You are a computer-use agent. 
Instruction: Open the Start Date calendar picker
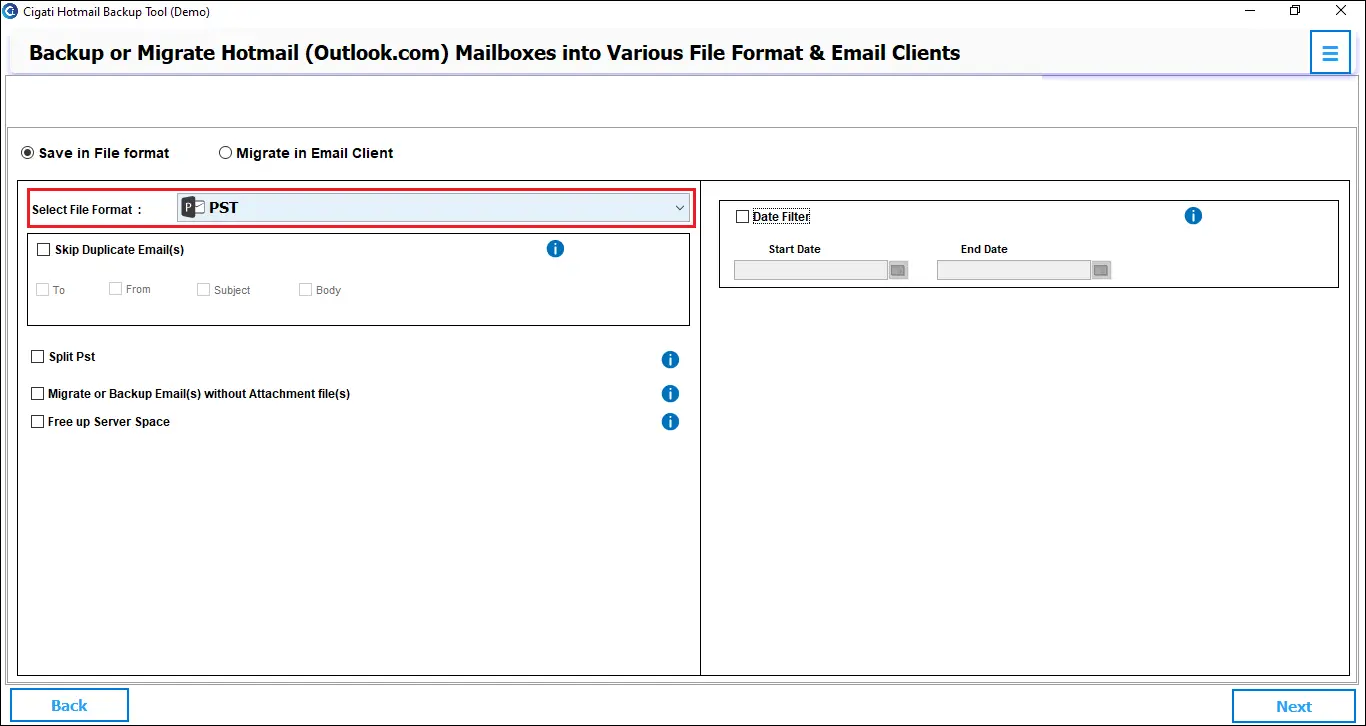click(898, 270)
